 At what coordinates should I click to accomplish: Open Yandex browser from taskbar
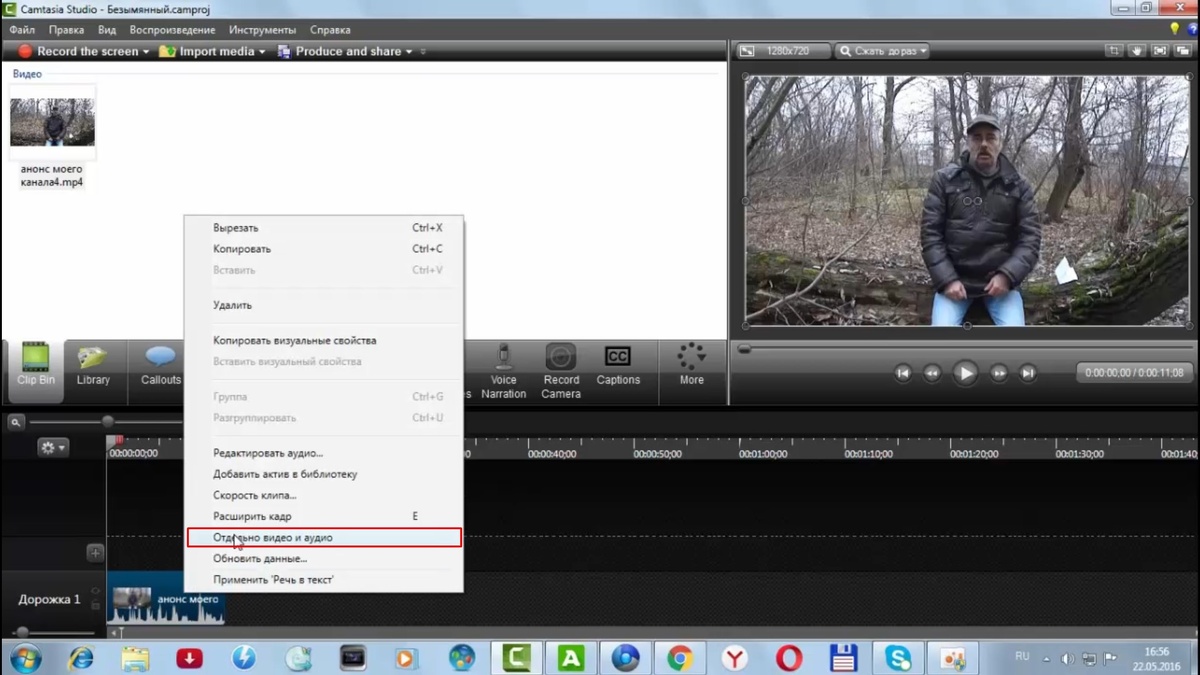coord(735,658)
